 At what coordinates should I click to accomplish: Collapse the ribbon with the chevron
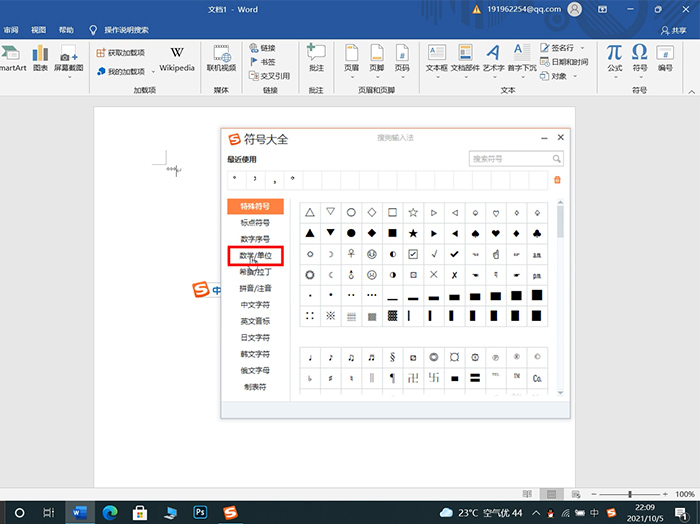(692, 91)
